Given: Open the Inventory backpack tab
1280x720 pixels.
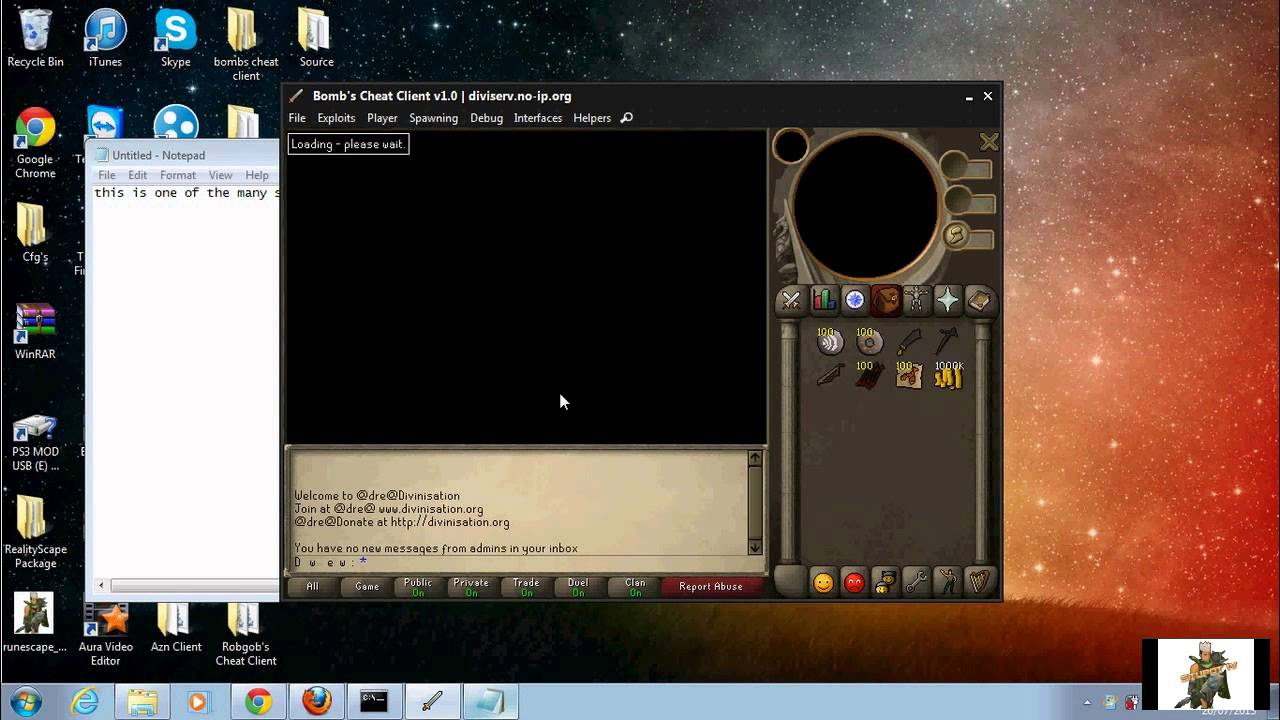Looking at the screenshot, I should pos(885,300).
